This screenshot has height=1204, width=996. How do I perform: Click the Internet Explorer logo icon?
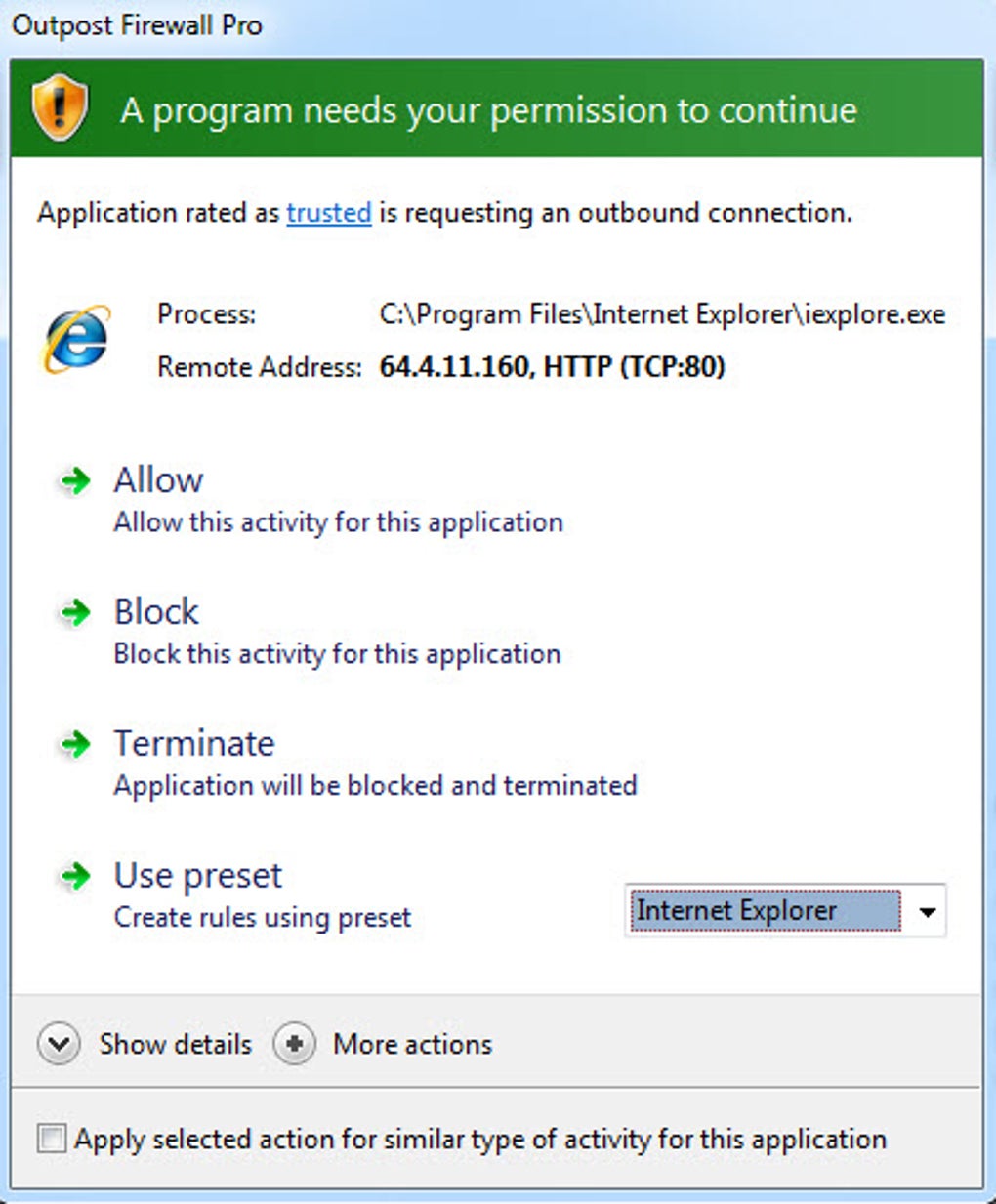[76, 339]
